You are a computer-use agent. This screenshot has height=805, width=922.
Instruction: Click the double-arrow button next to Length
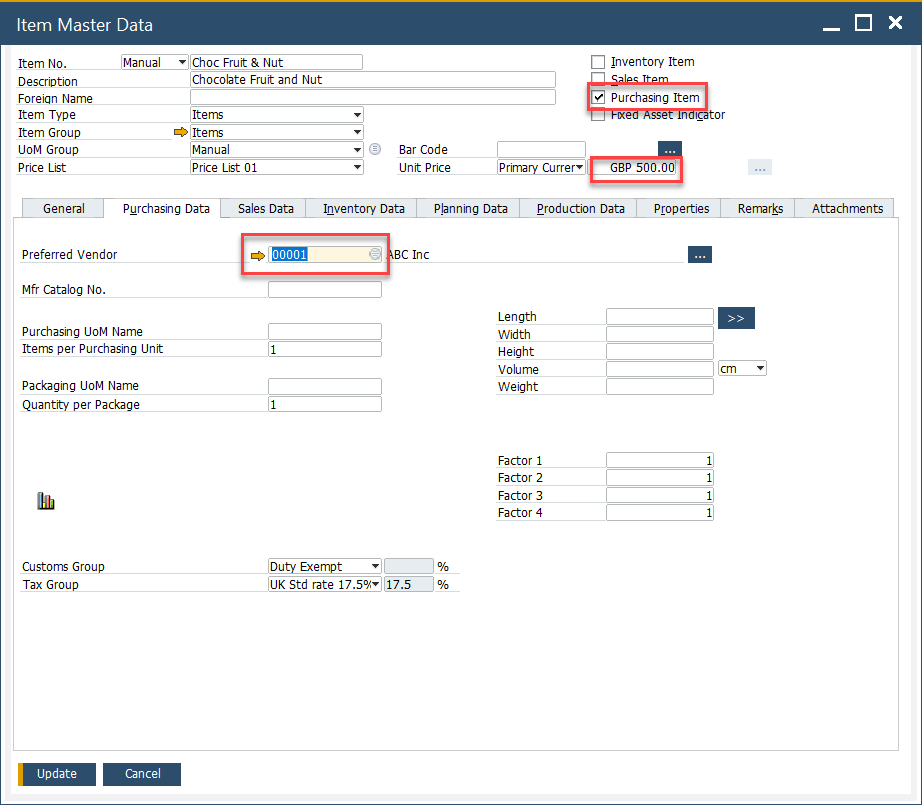click(x=736, y=318)
